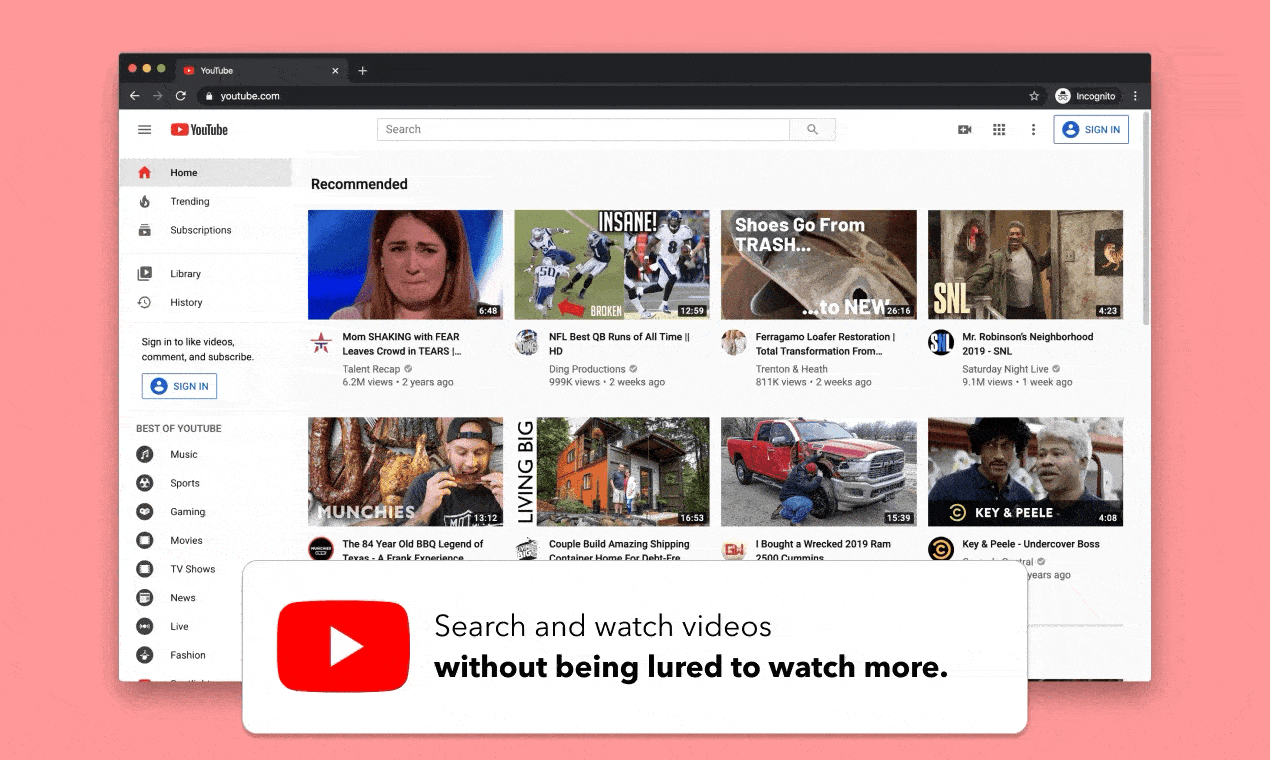Click Trenton & Heath channel avatar

point(734,343)
